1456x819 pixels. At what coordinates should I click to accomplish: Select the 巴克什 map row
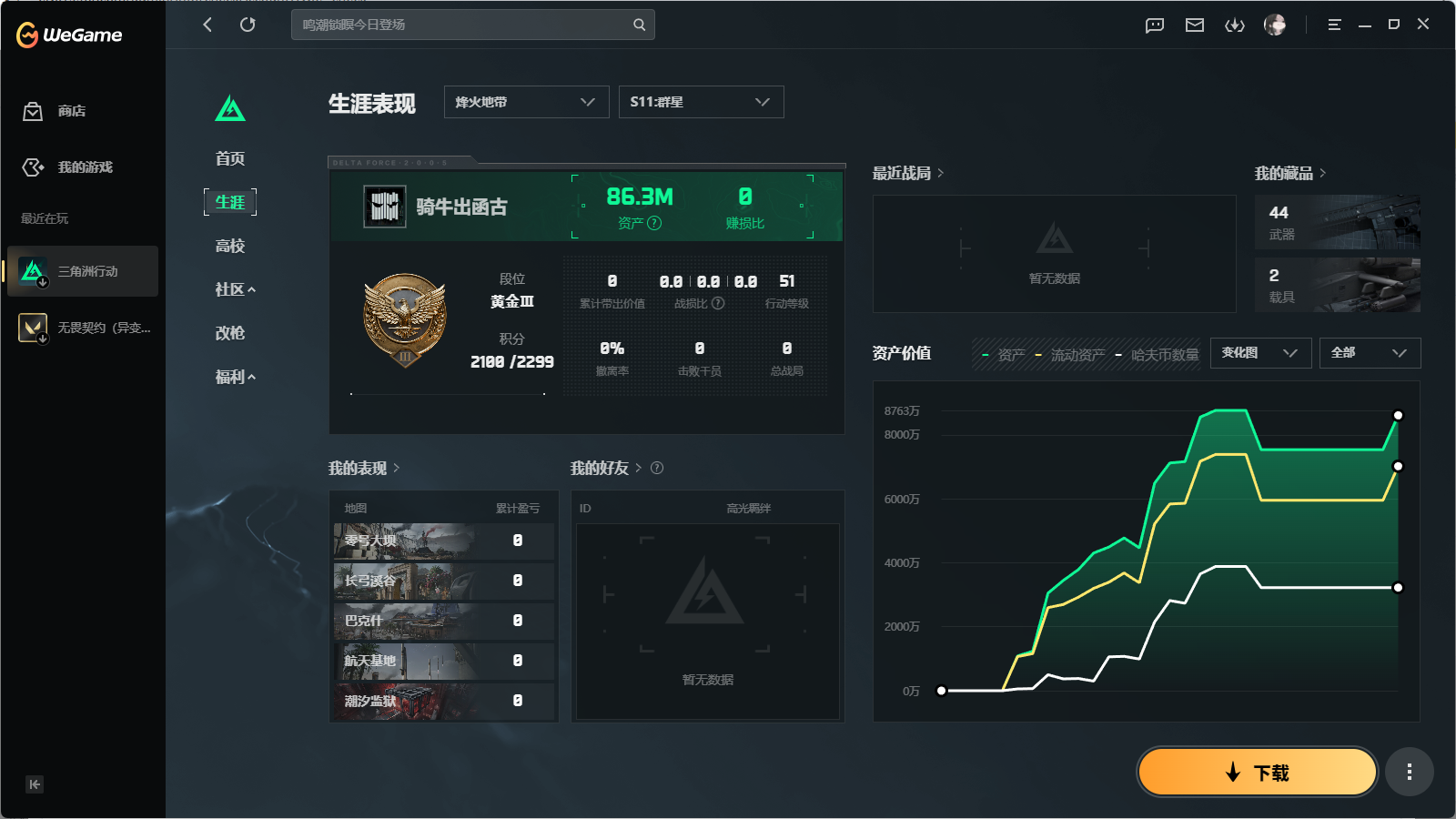coord(444,621)
